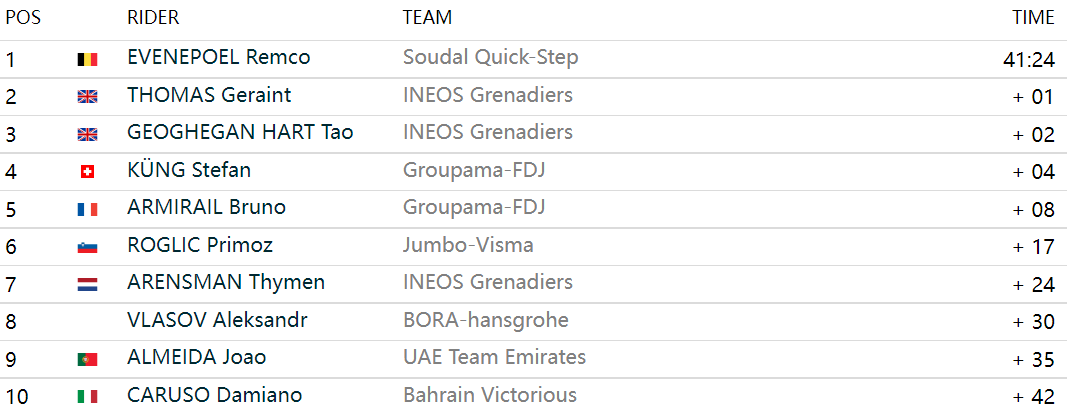
Task: Open the BORA-hansgrohe team page
Action: pos(486,319)
